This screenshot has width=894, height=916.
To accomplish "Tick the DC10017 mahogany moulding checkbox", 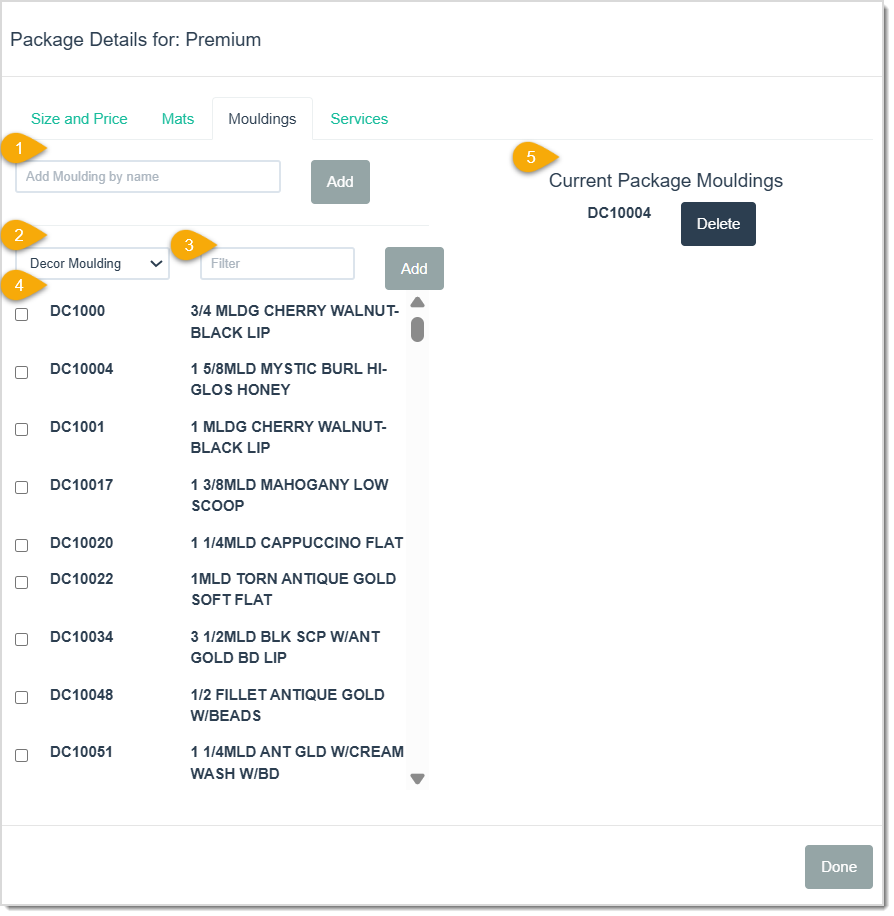I will coord(21,487).
